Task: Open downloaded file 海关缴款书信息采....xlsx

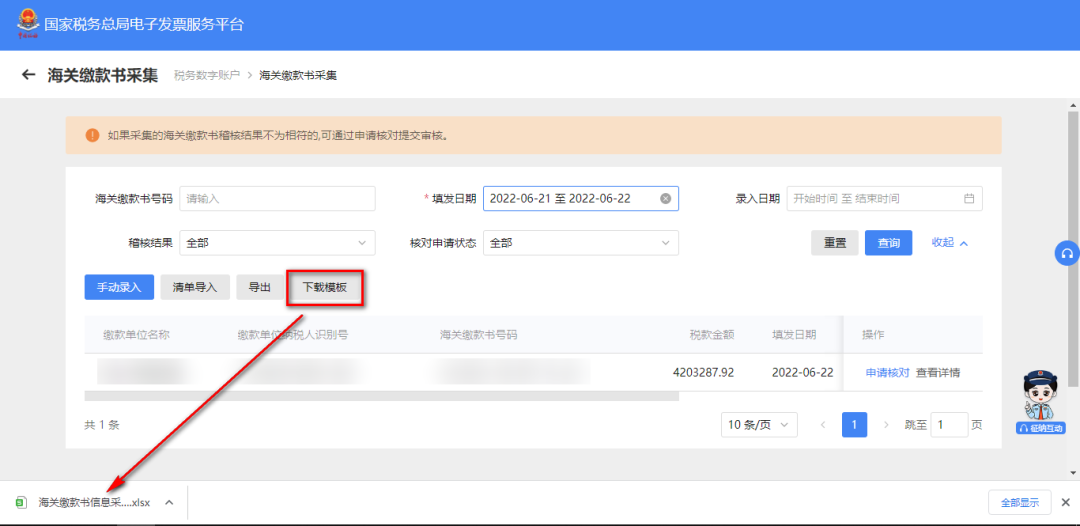Action: tap(94, 502)
